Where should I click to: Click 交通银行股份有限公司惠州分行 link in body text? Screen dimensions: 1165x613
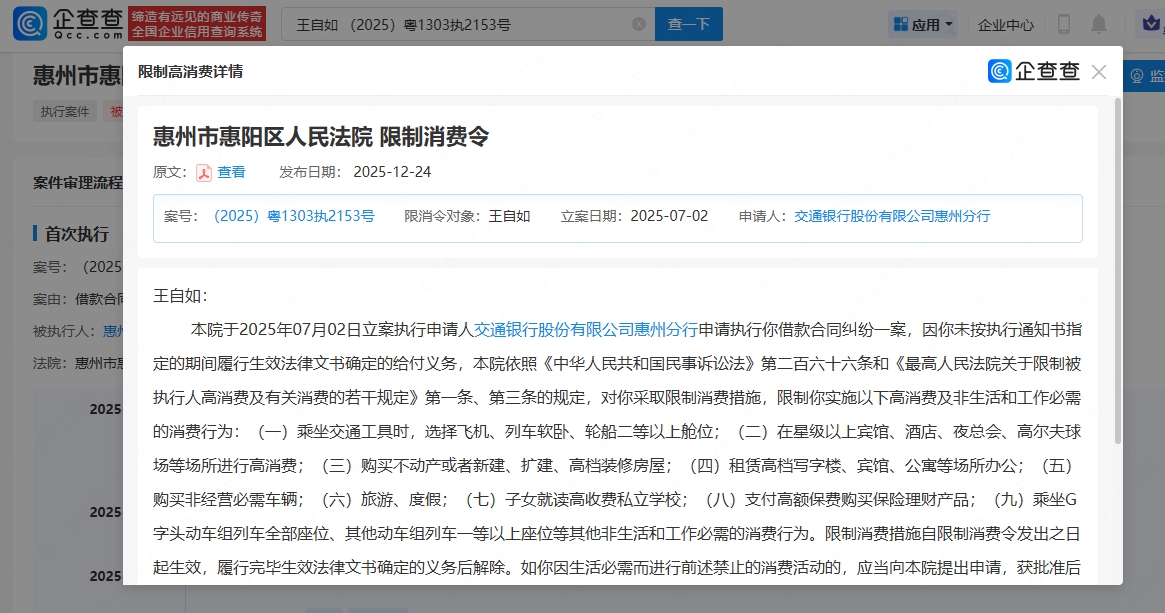pyautogui.click(x=585, y=328)
